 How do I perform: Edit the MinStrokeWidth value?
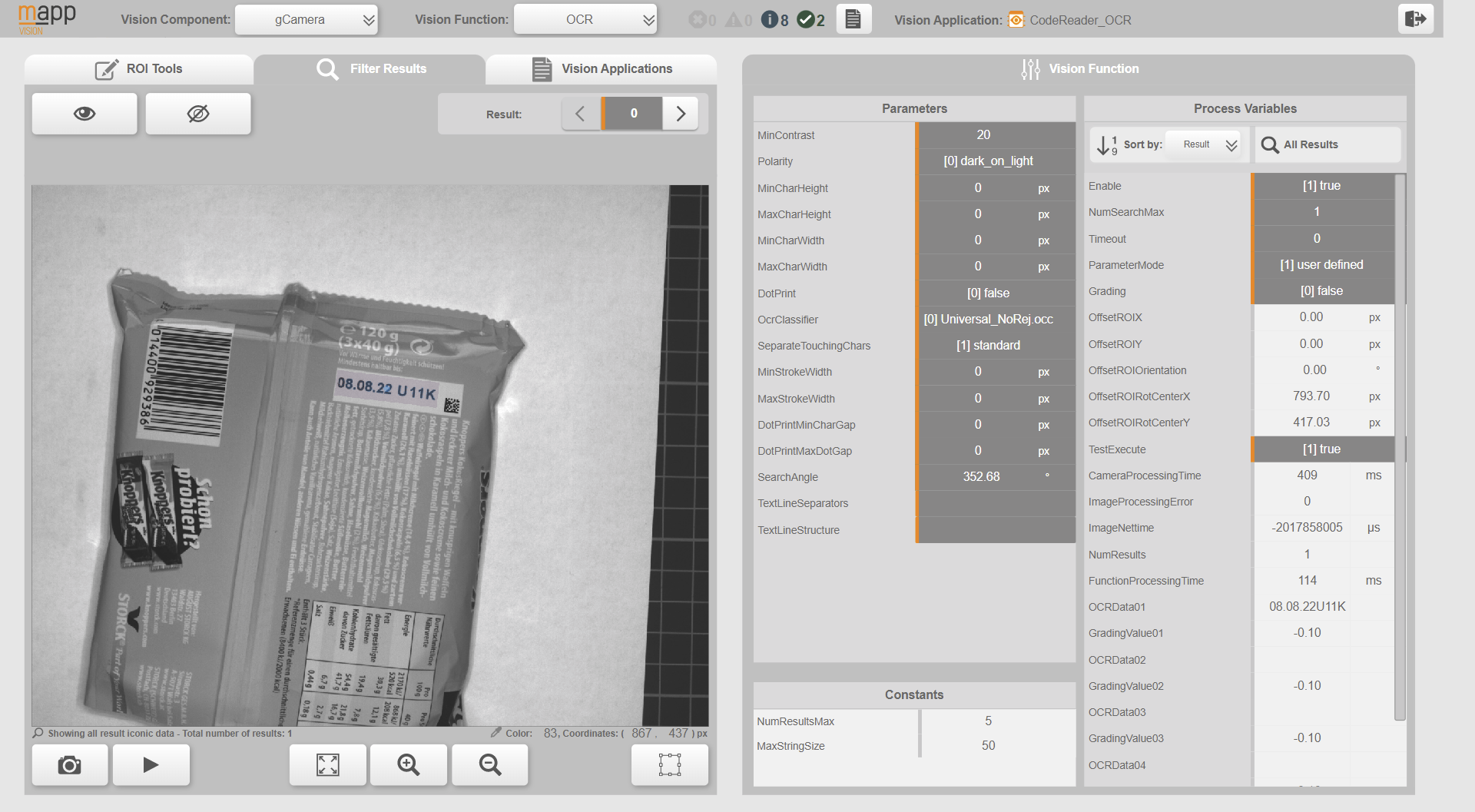pos(996,372)
